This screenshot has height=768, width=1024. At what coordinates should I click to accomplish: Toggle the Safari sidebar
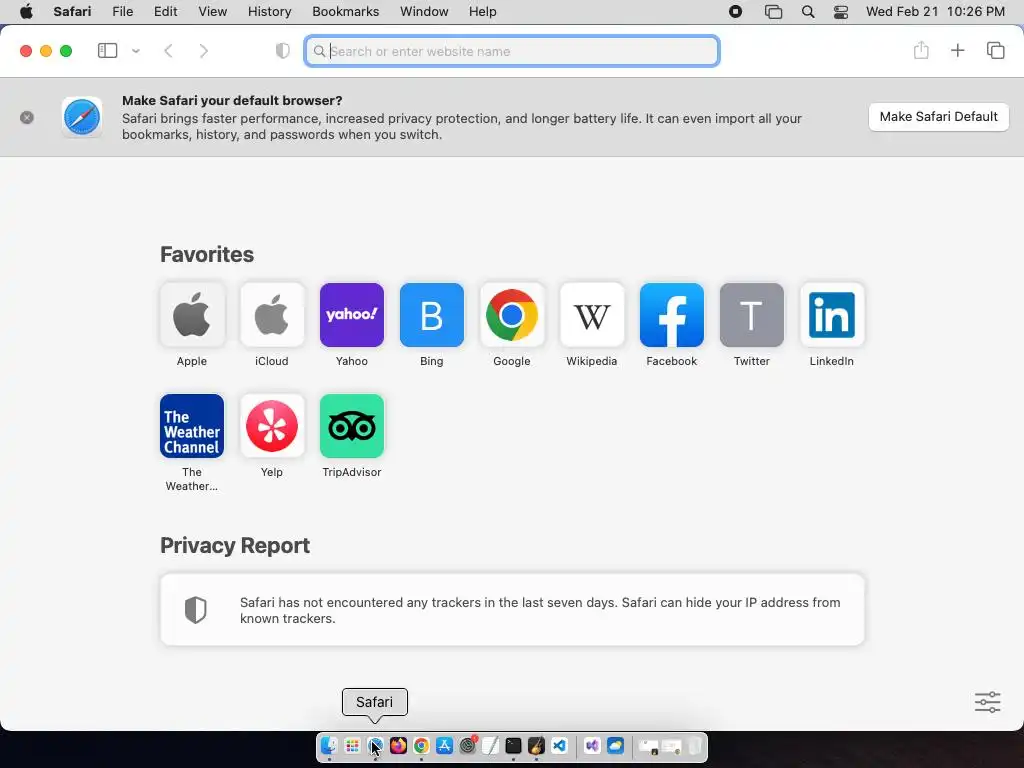point(107,50)
